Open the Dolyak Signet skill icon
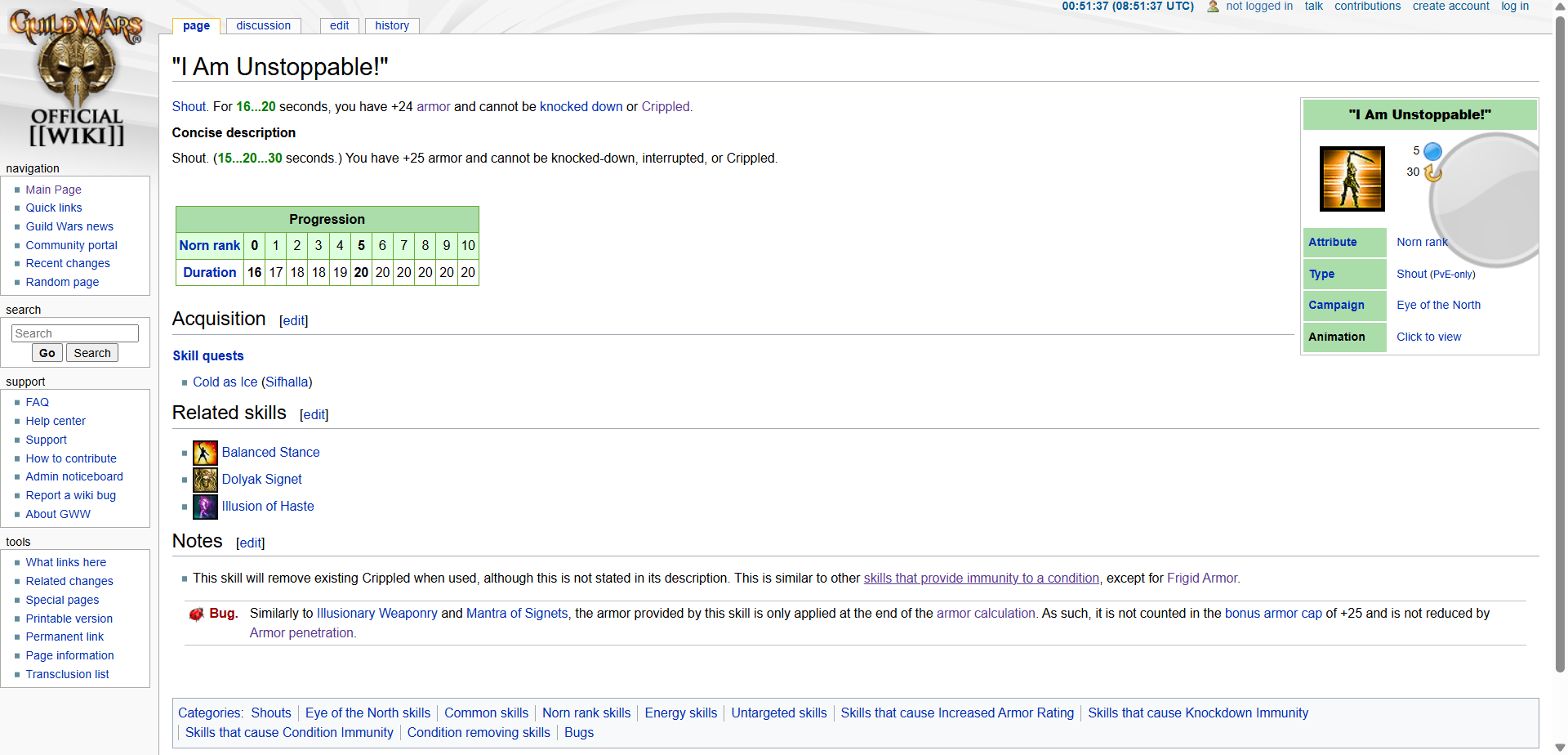The image size is (1568, 755). click(x=205, y=480)
